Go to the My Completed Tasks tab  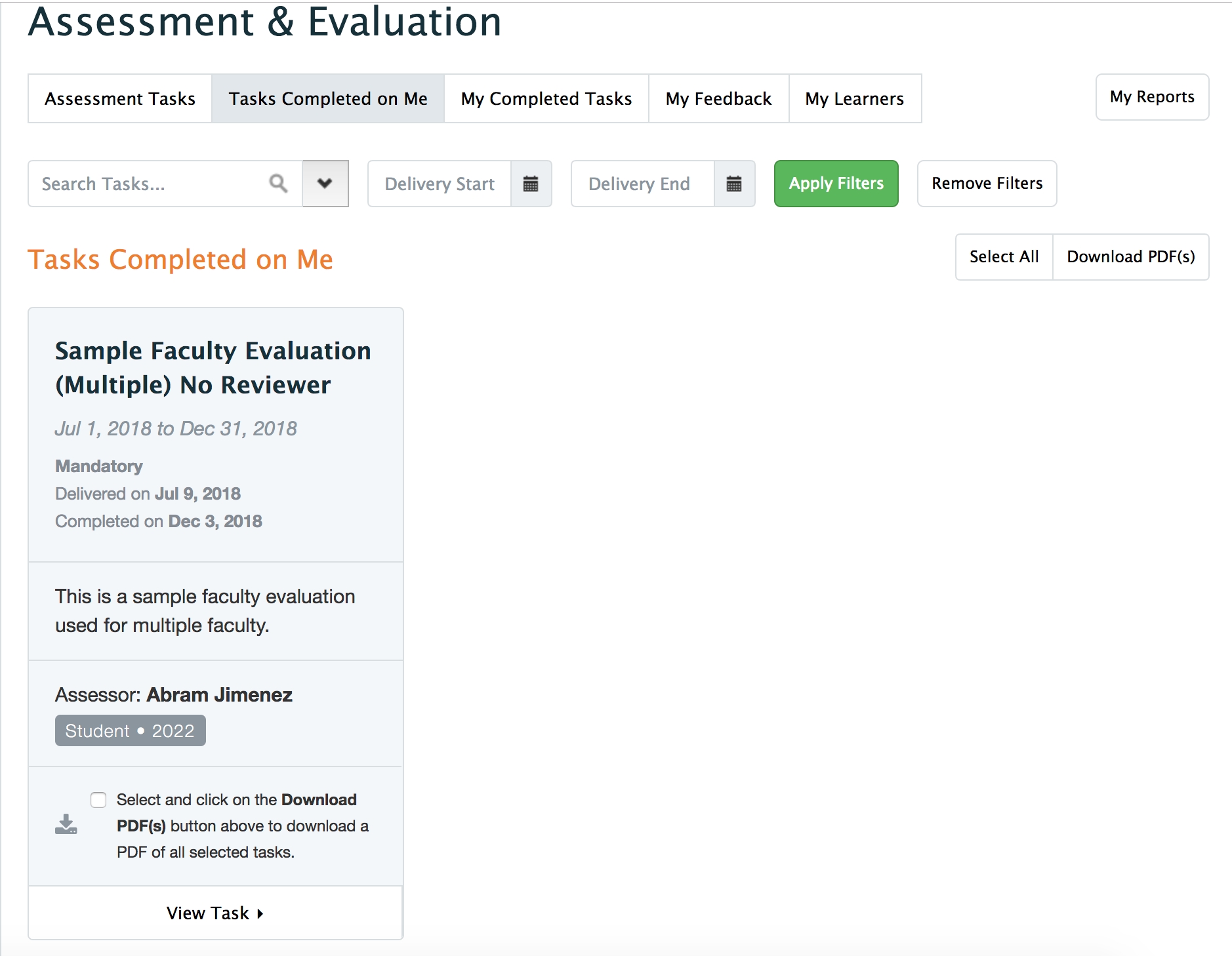(546, 98)
